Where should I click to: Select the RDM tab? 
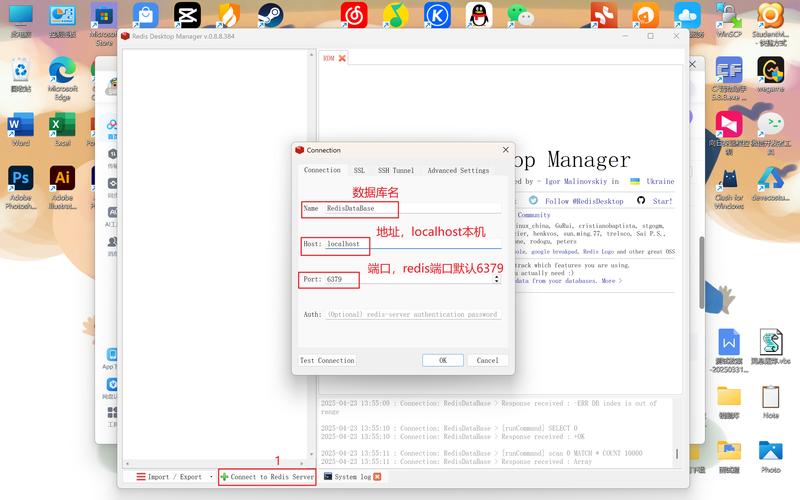click(x=329, y=58)
